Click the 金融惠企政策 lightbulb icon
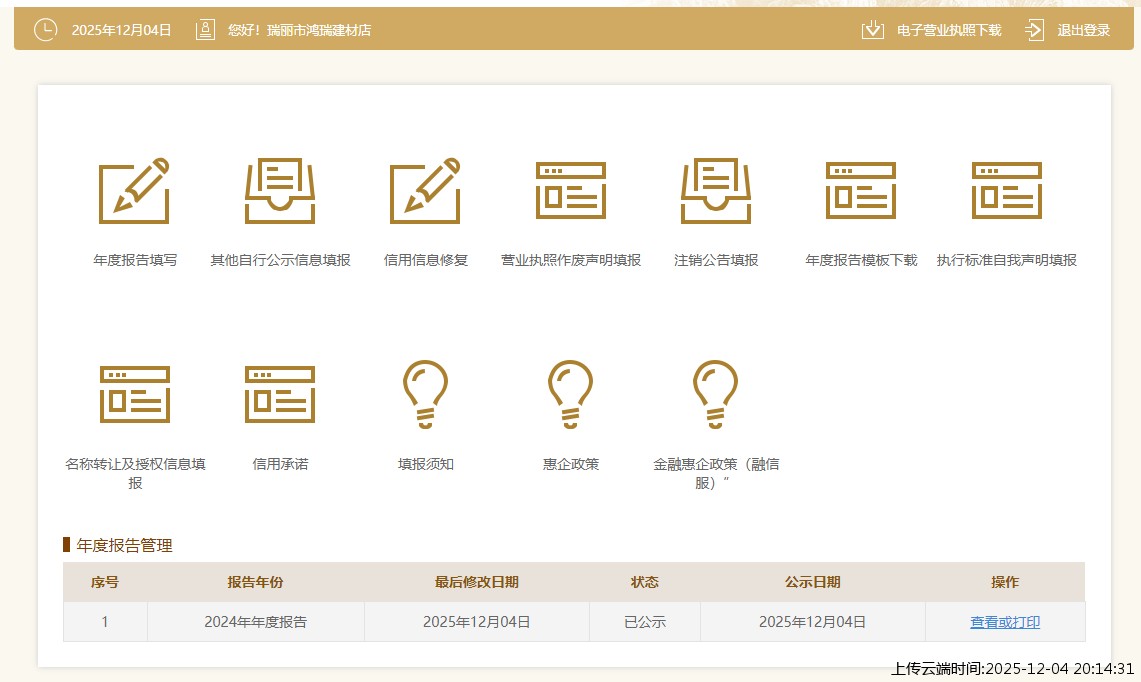The image size is (1141, 682). click(716, 394)
